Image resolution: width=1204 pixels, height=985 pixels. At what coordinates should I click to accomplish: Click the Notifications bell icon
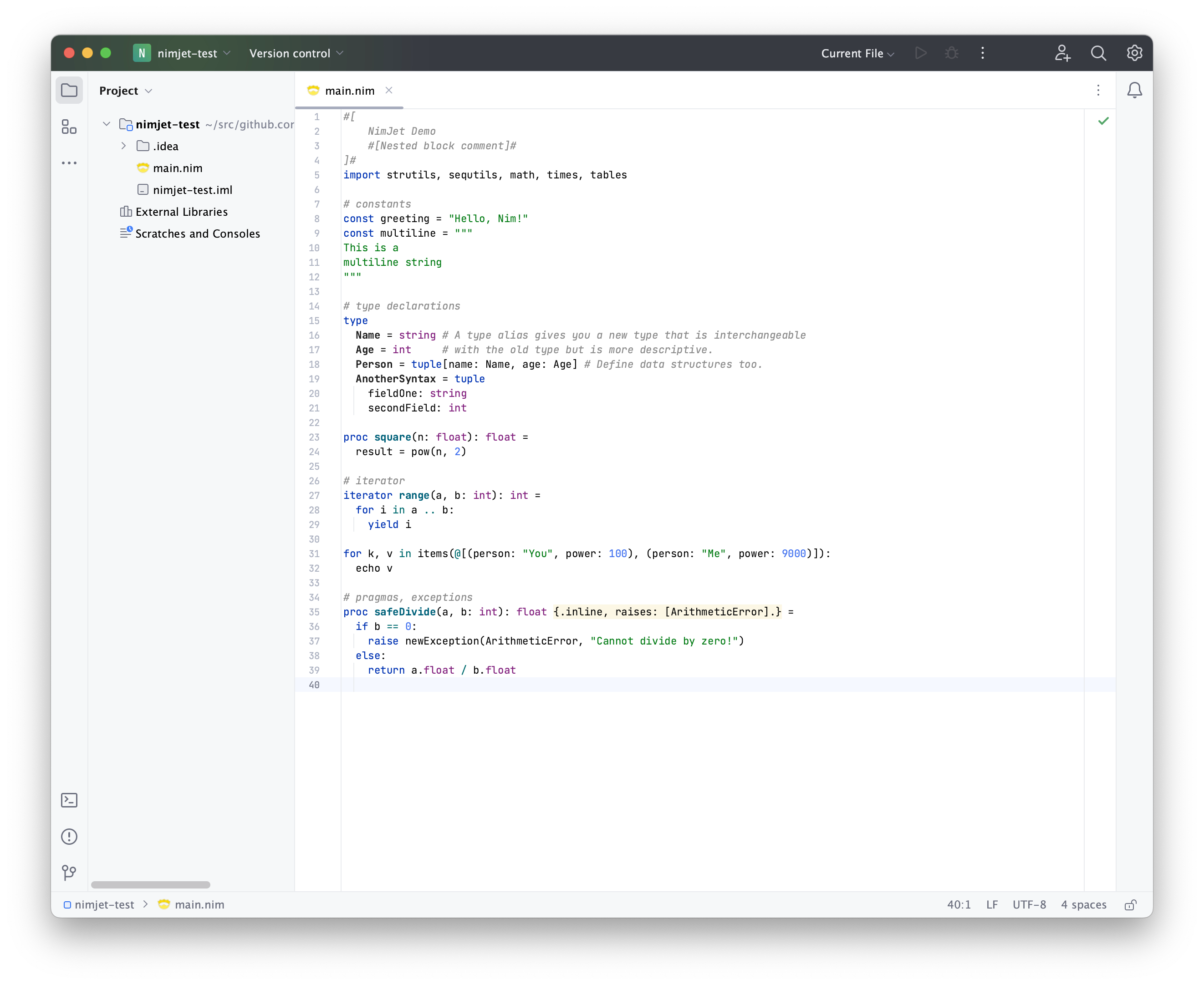click(x=1133, y=91)
